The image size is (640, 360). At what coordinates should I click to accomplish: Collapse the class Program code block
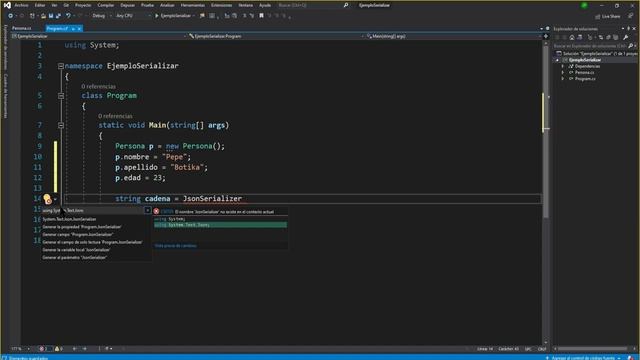coord(61,96)
